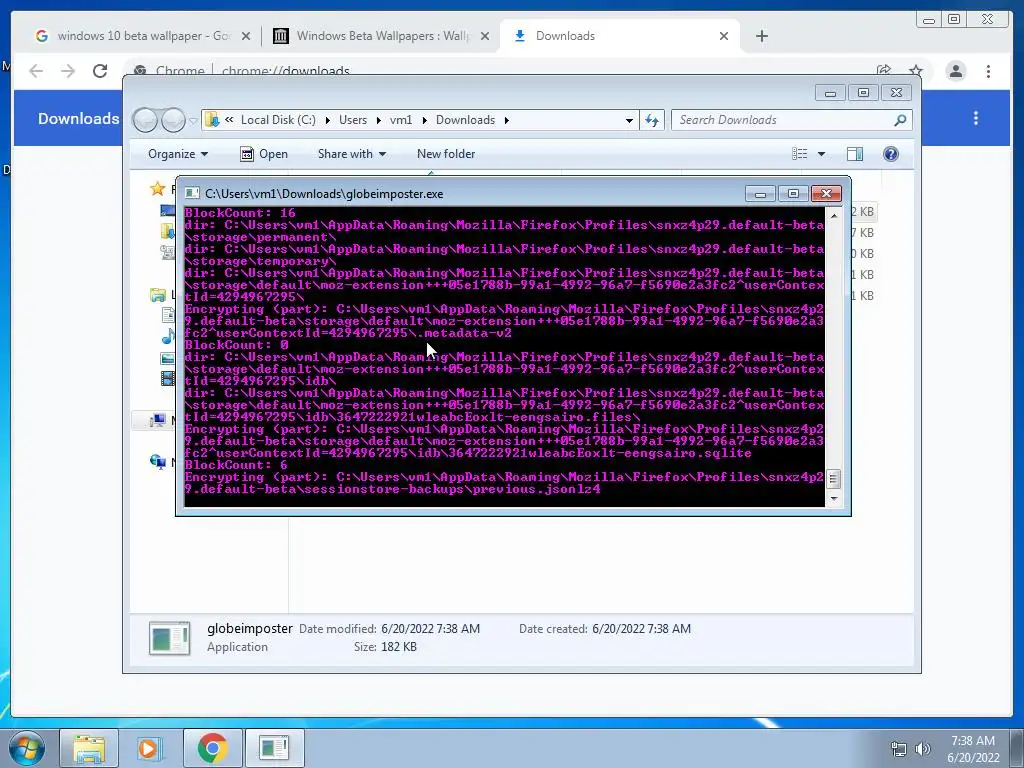Open Pictures library icon in sidebar
Viewport: 1024px width, 768px height.
pyautogui.click(x=168, y=359)
